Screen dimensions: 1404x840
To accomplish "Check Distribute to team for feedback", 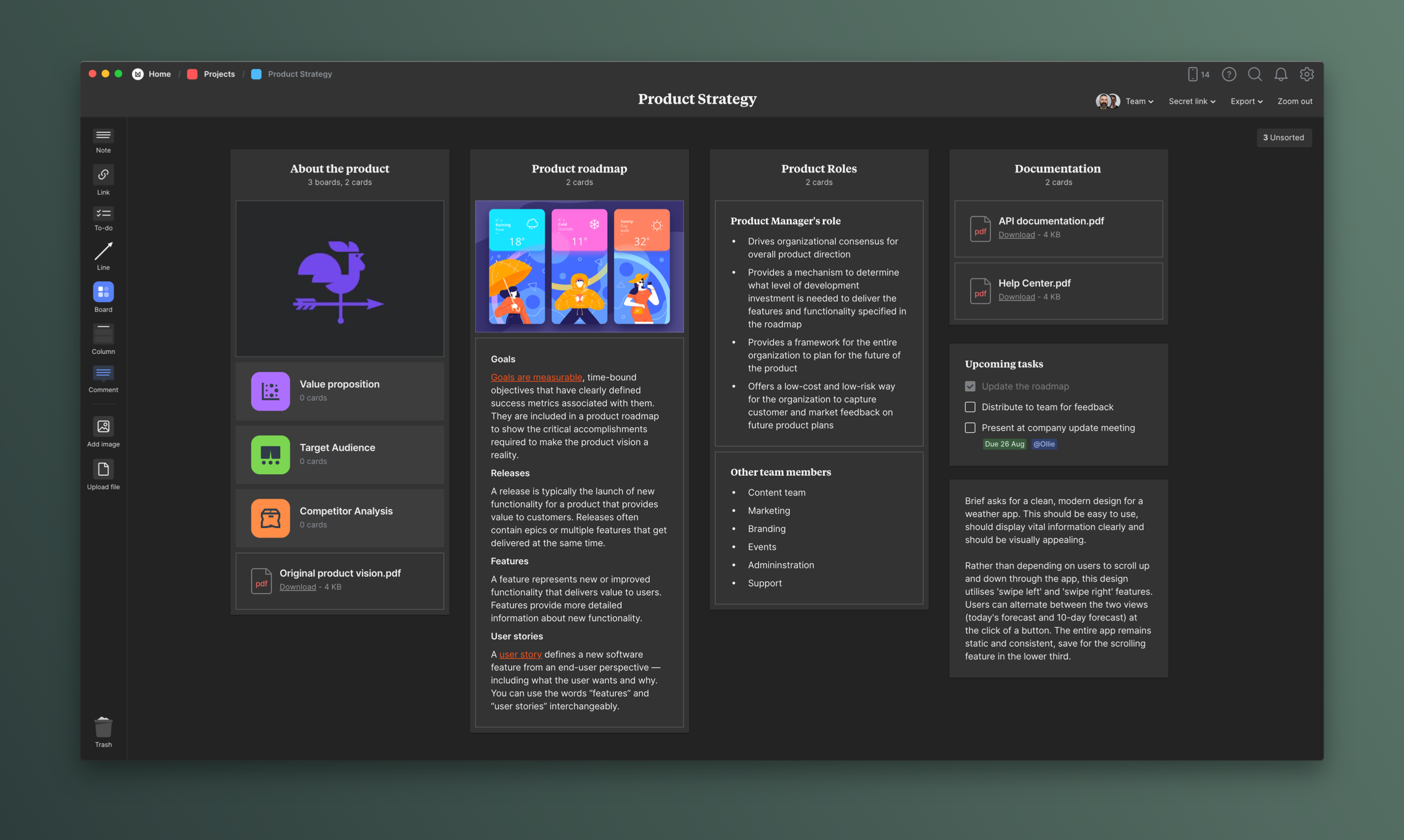I will pyautogui.click(x=970, y=407).
